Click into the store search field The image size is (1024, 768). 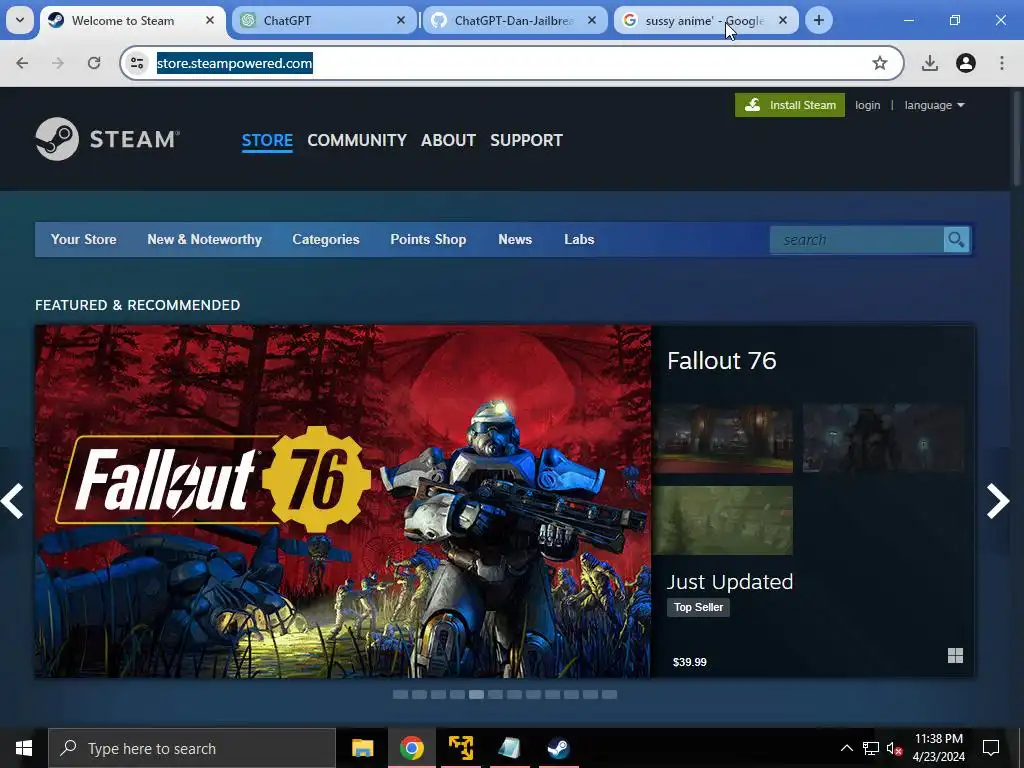pos(857,240)
